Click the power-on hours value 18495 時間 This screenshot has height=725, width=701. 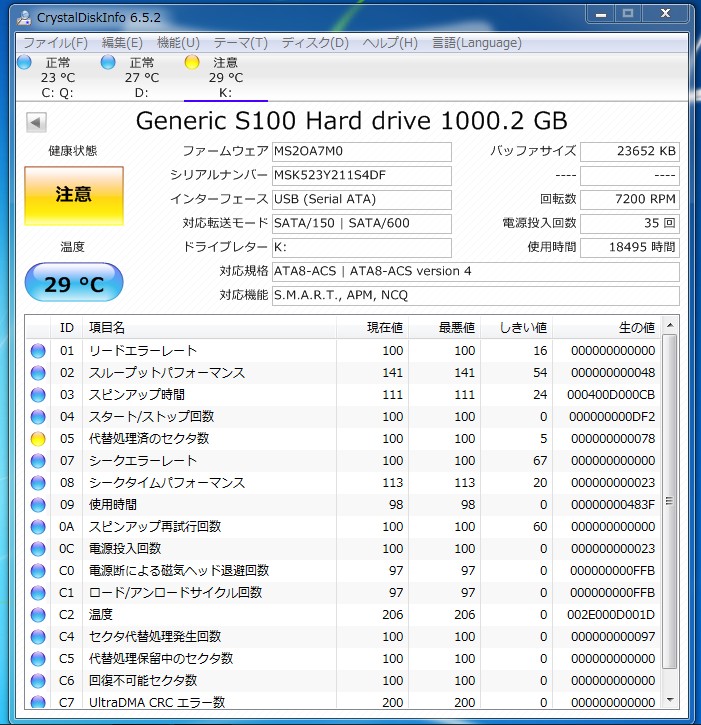tap(630, 248)
